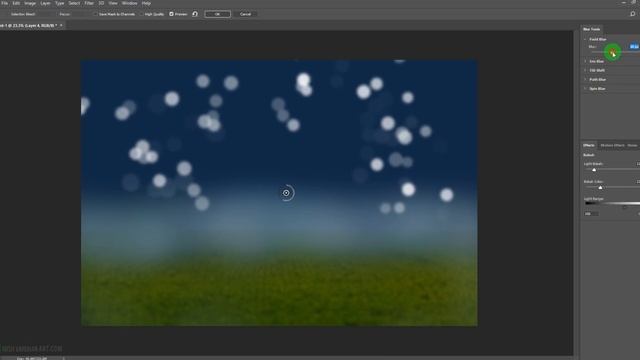Open the Image menu
Screen dimensions: 640x360
30,3
